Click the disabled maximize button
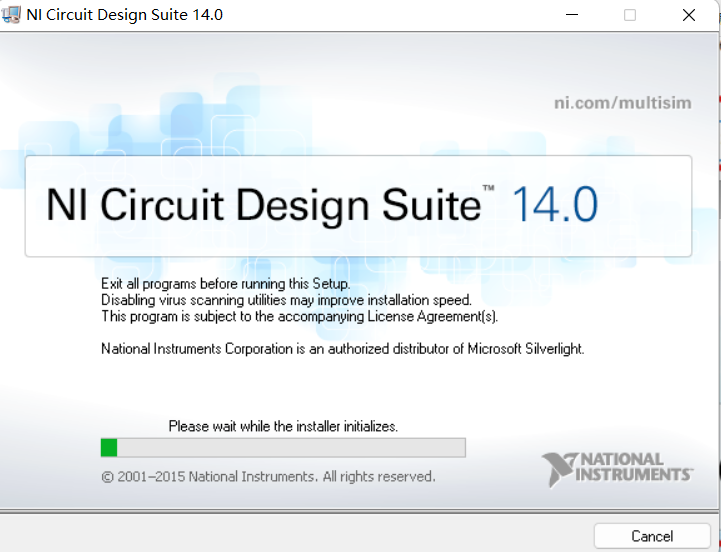721x552 pixels. [x=630, y=15]
